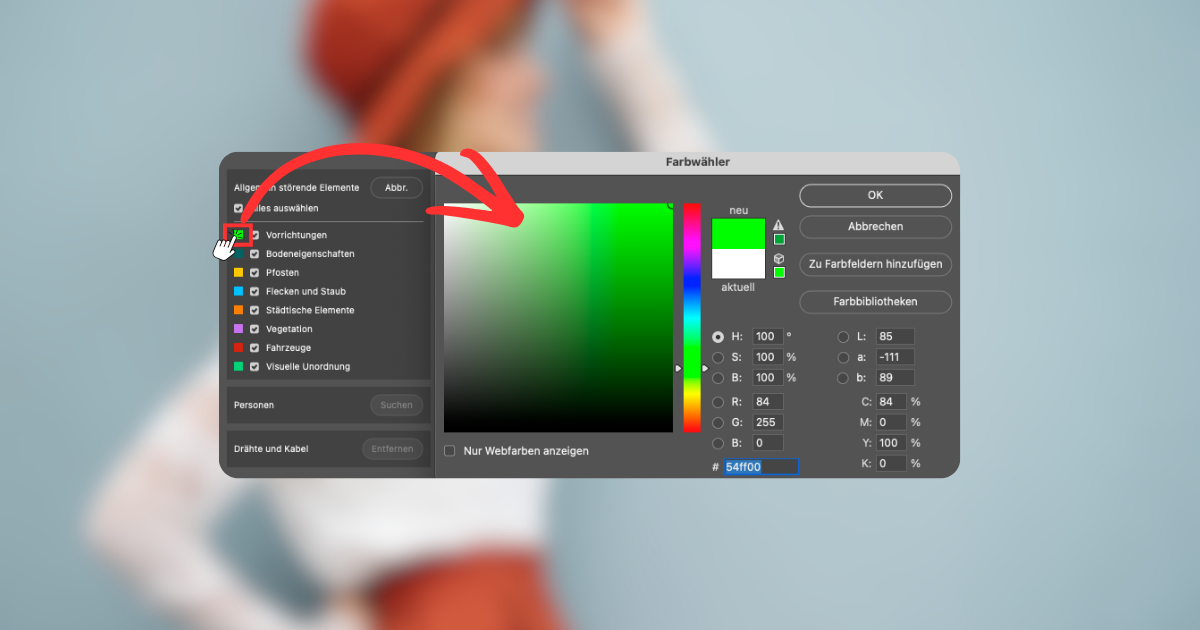Click the S percentage value field
The width and height of the screenshot is (1200, 630).
pyautogui.click(x=768, y=357)
